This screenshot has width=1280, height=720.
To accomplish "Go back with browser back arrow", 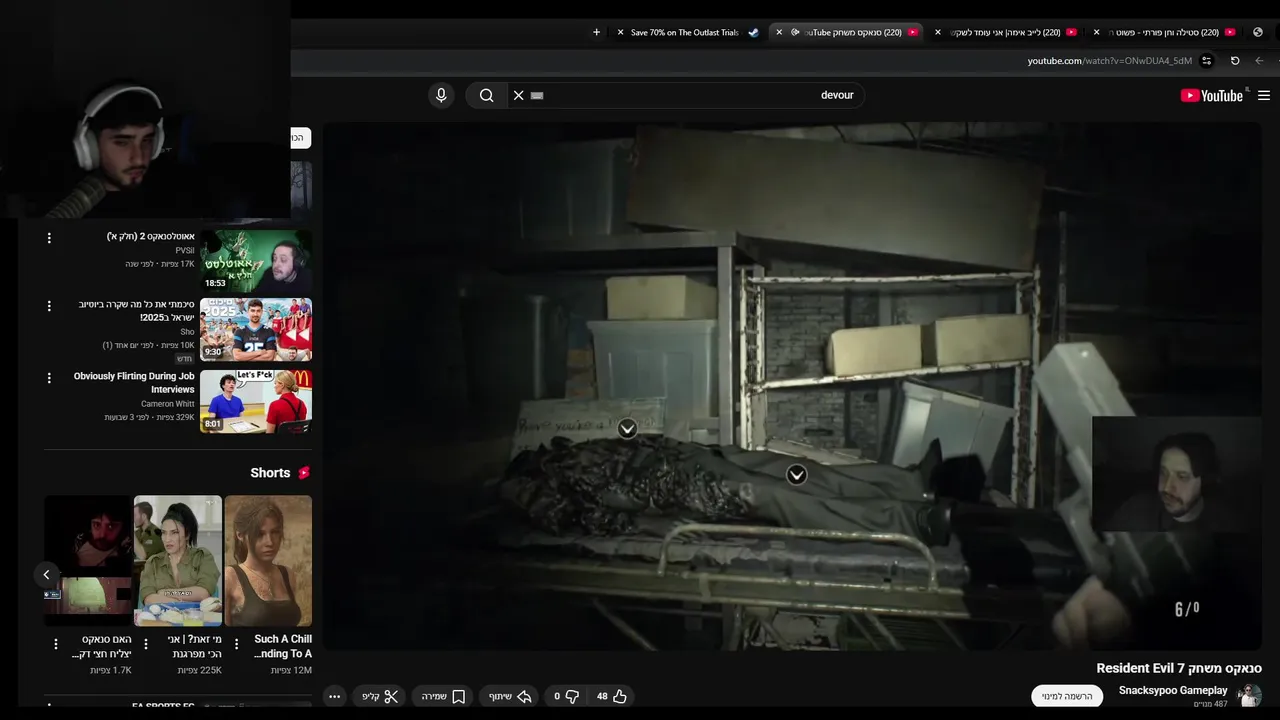I will tap(1259, 61).
